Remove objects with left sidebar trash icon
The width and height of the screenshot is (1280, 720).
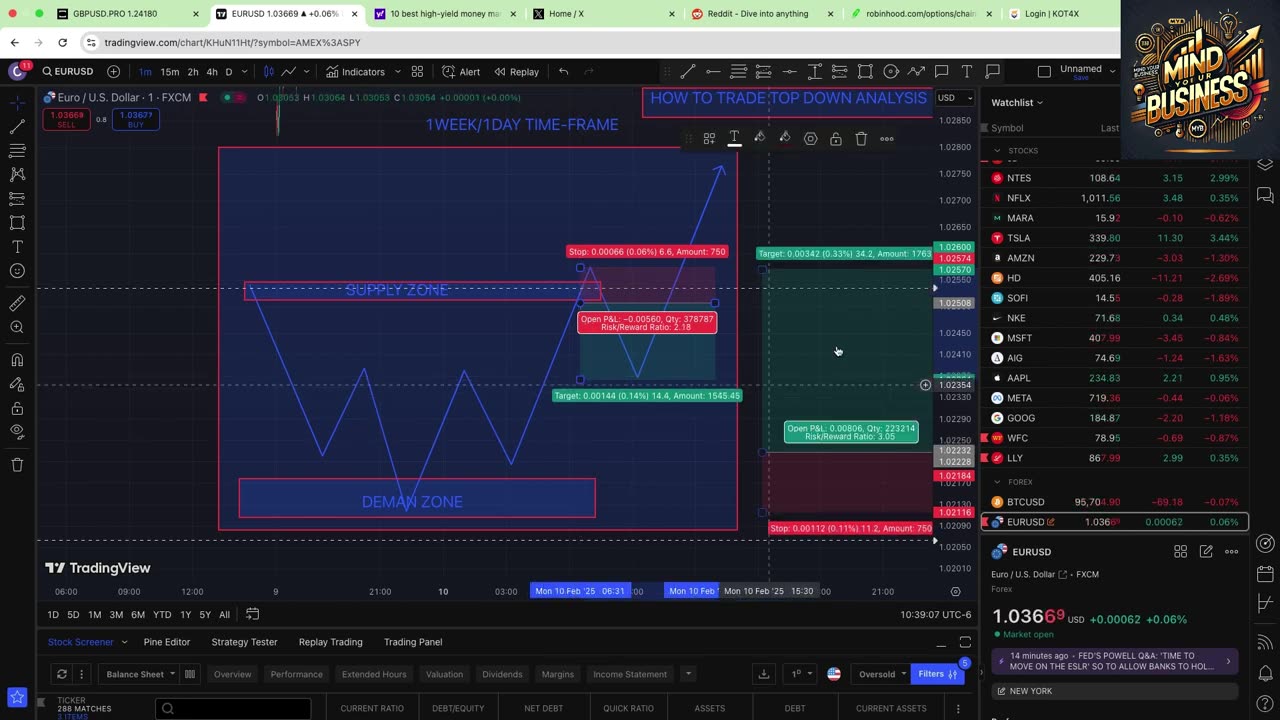pyautogui.click(x=17, y=465)
